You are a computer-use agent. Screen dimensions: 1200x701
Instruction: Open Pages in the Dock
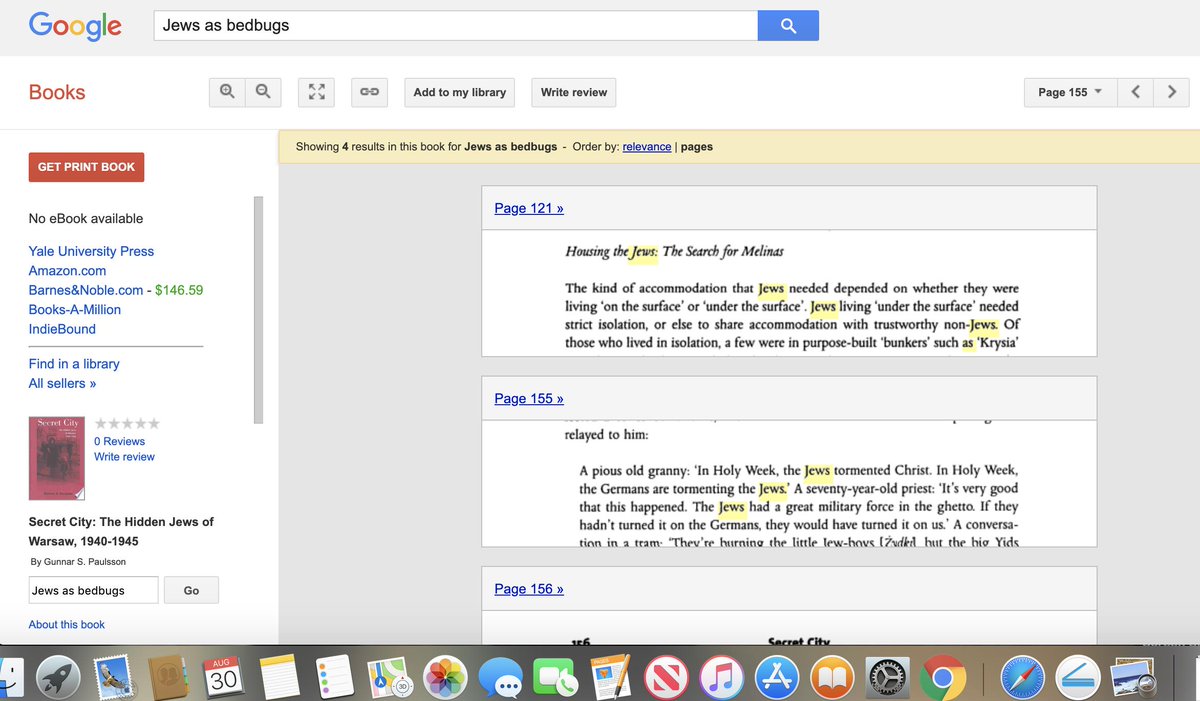coord(610,679)
